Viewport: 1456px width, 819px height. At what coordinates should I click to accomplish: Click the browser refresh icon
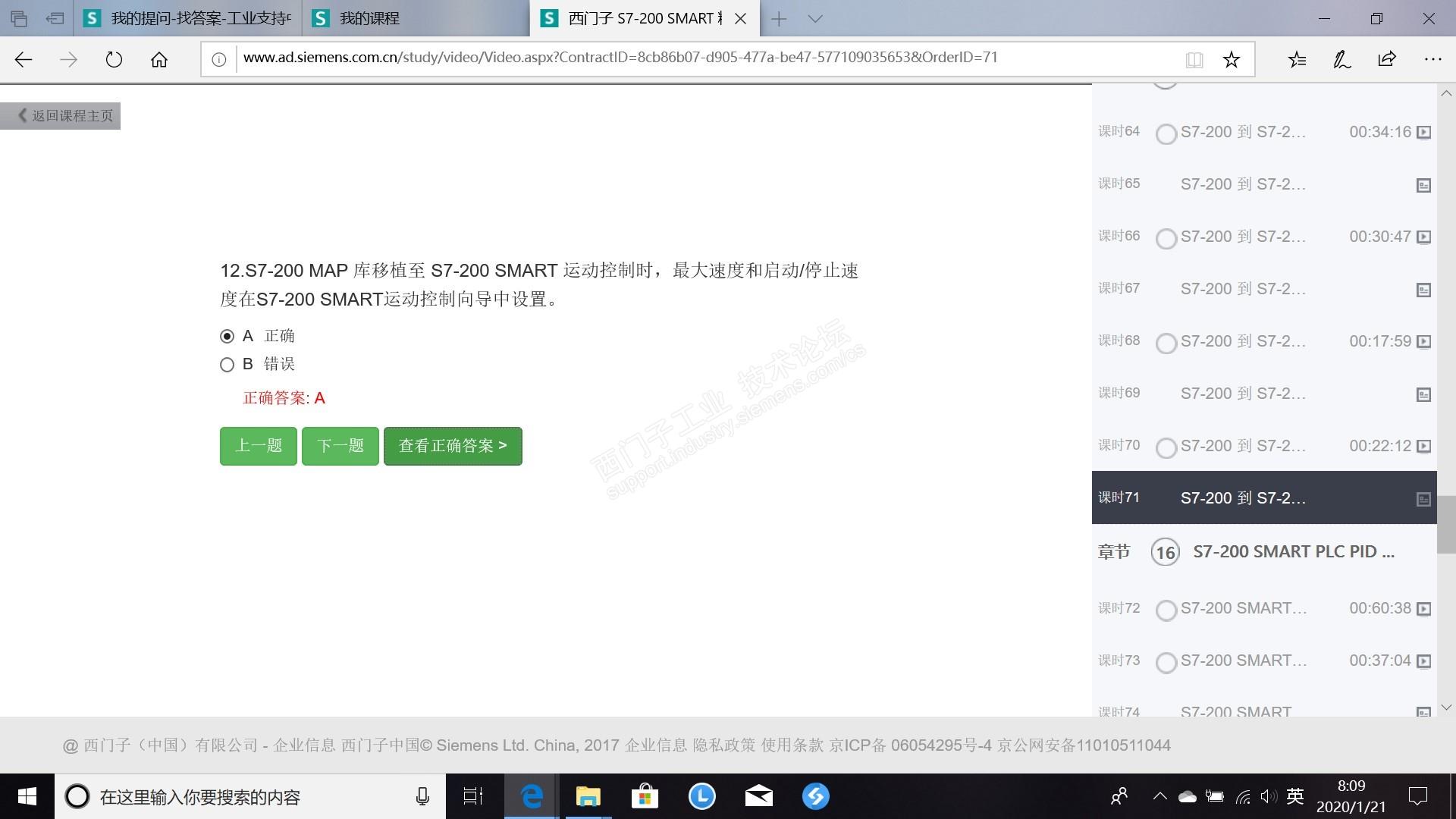coord(114,60)
